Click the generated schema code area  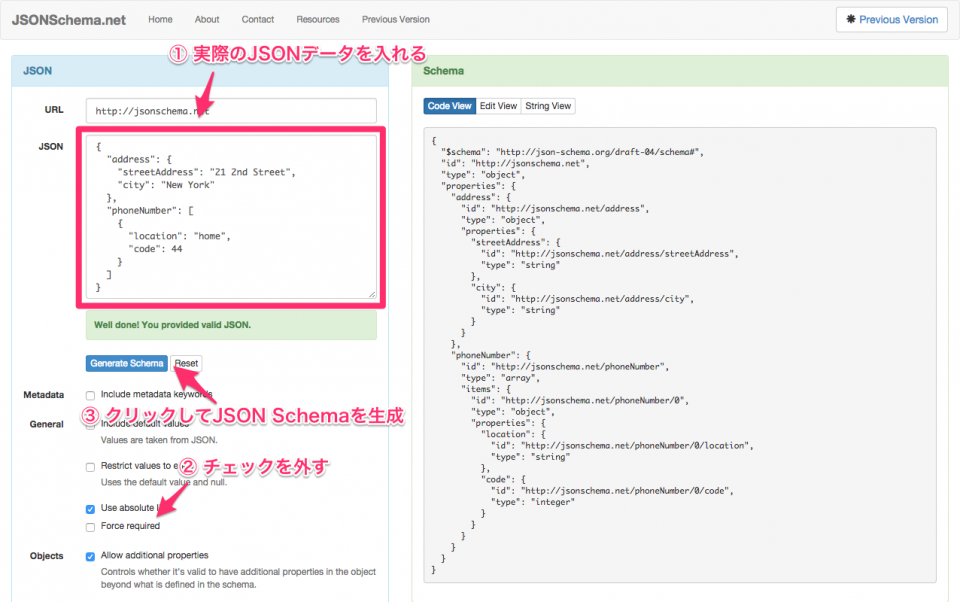680,355
